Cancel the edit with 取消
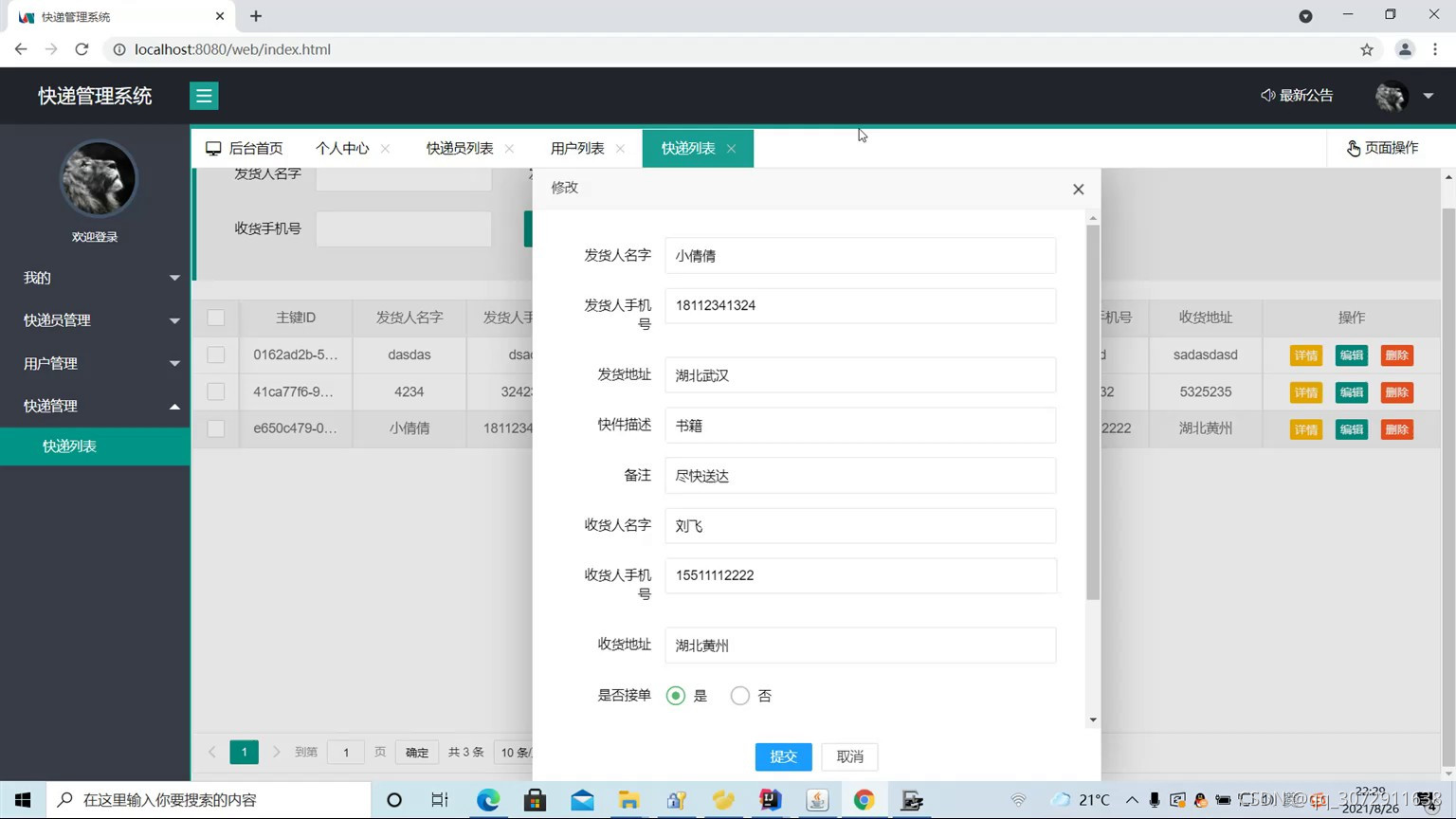The width and height of the screenshot is (1456, 819). point(850,756)
